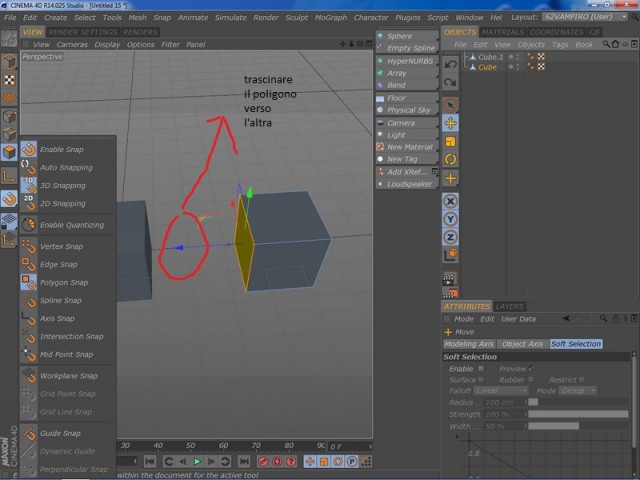Add a HyperNURBS object
This screenshot has width=640, height=480.
click(407, 61)
